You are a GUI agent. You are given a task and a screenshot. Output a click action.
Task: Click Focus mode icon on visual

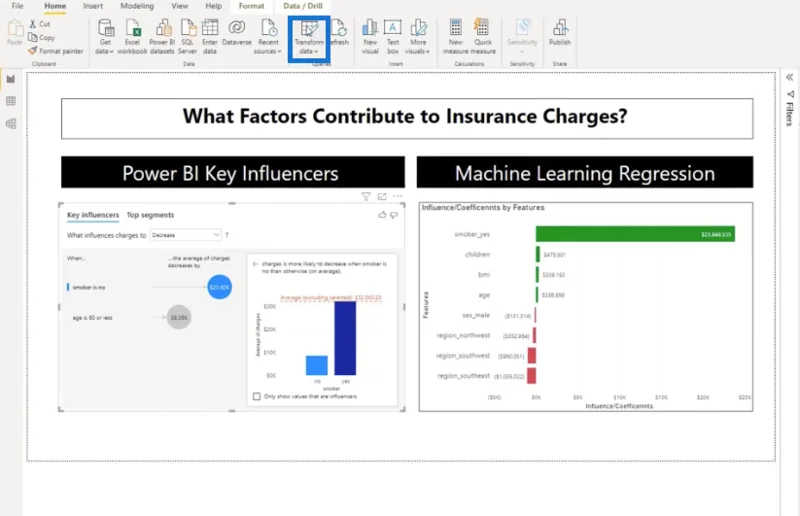click(382, 196)
